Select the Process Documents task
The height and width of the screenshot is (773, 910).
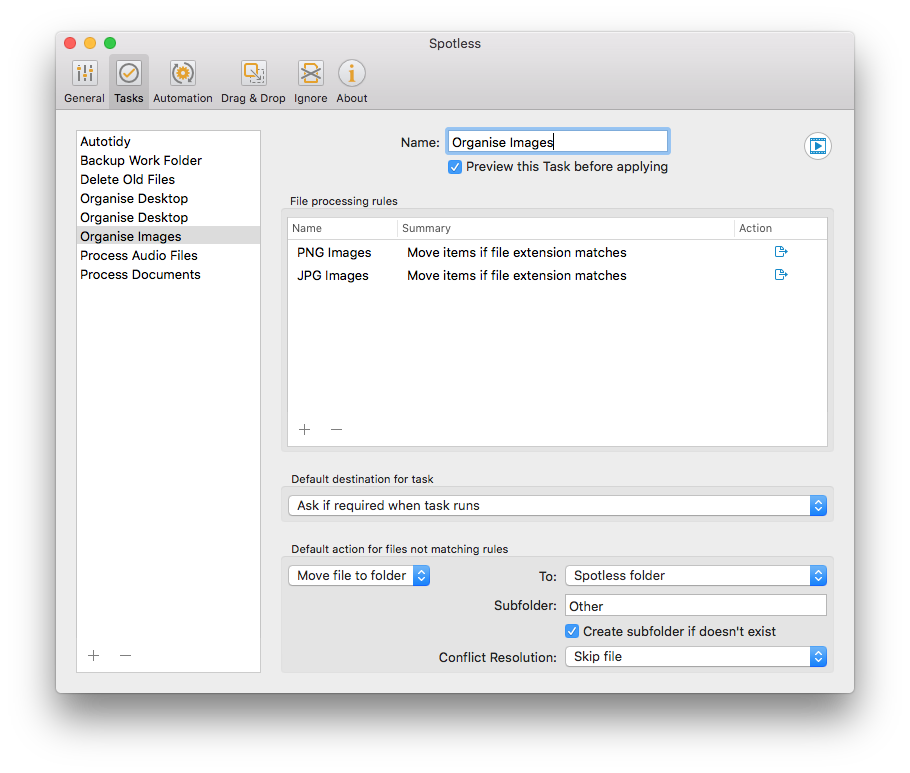coord(168,275)
